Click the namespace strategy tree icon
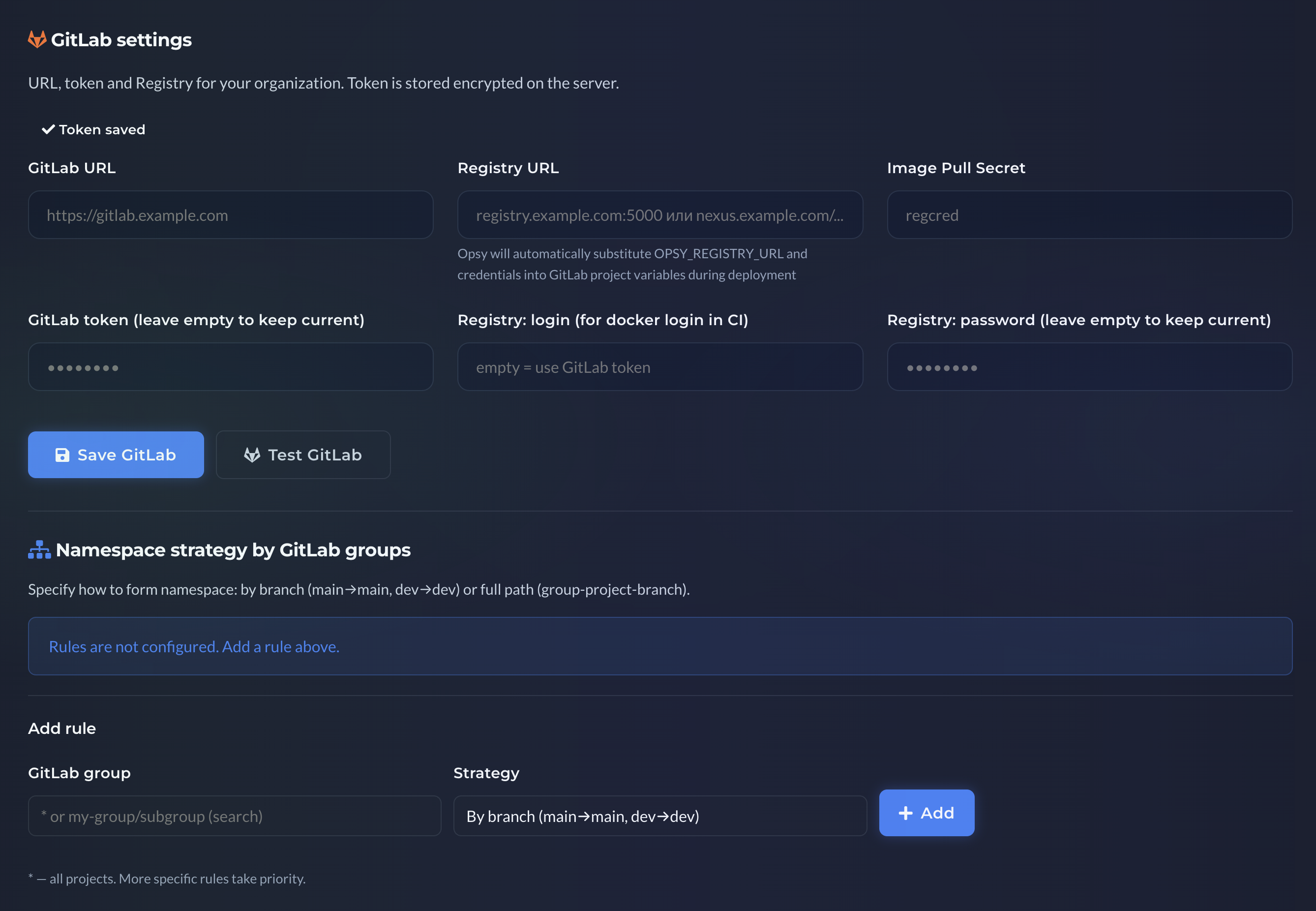 38,549
